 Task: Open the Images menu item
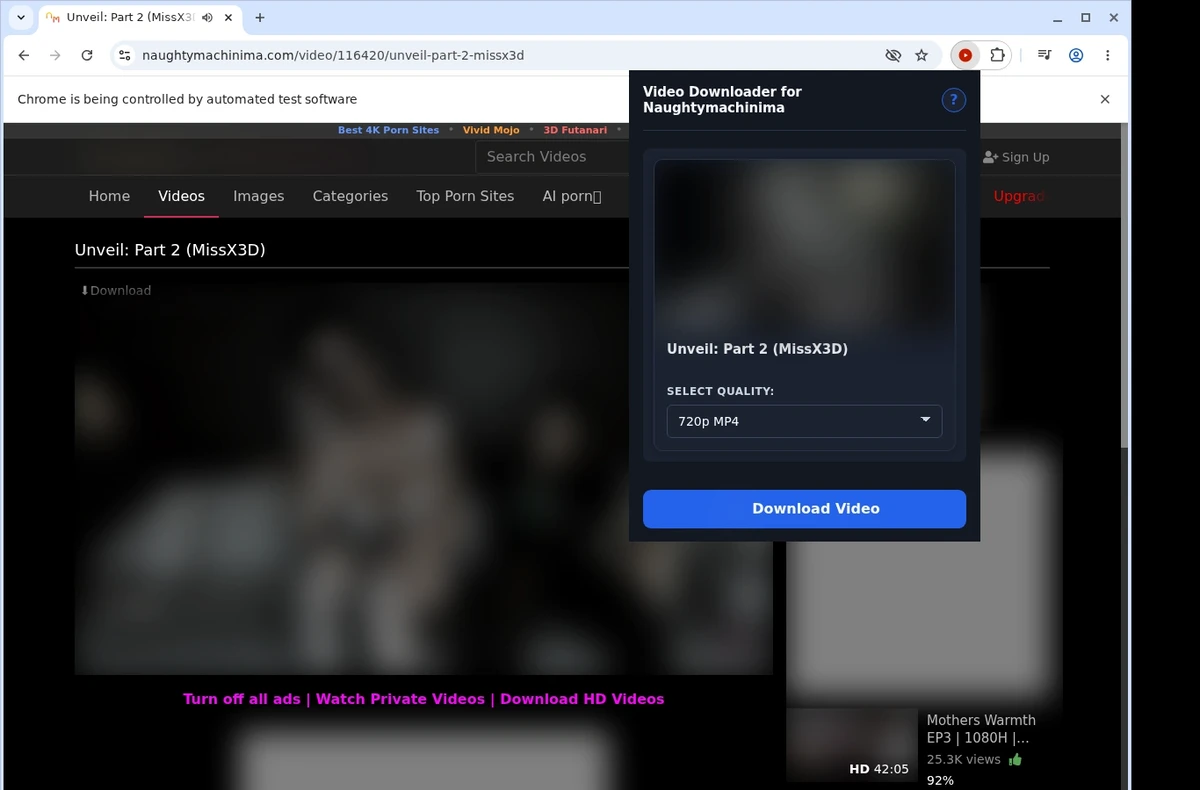[x=259, y=196]
